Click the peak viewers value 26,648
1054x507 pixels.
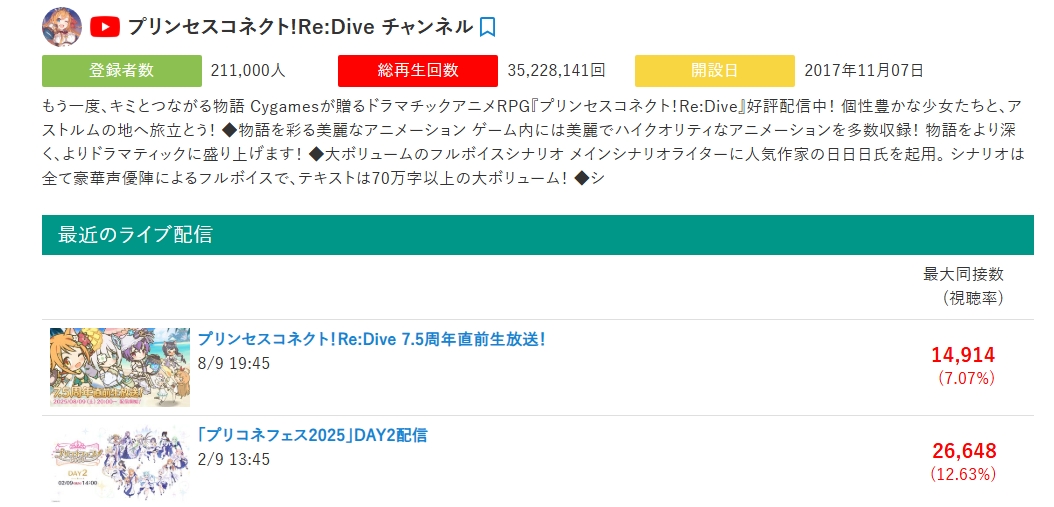pyautogui.click(x=964, y=451)
